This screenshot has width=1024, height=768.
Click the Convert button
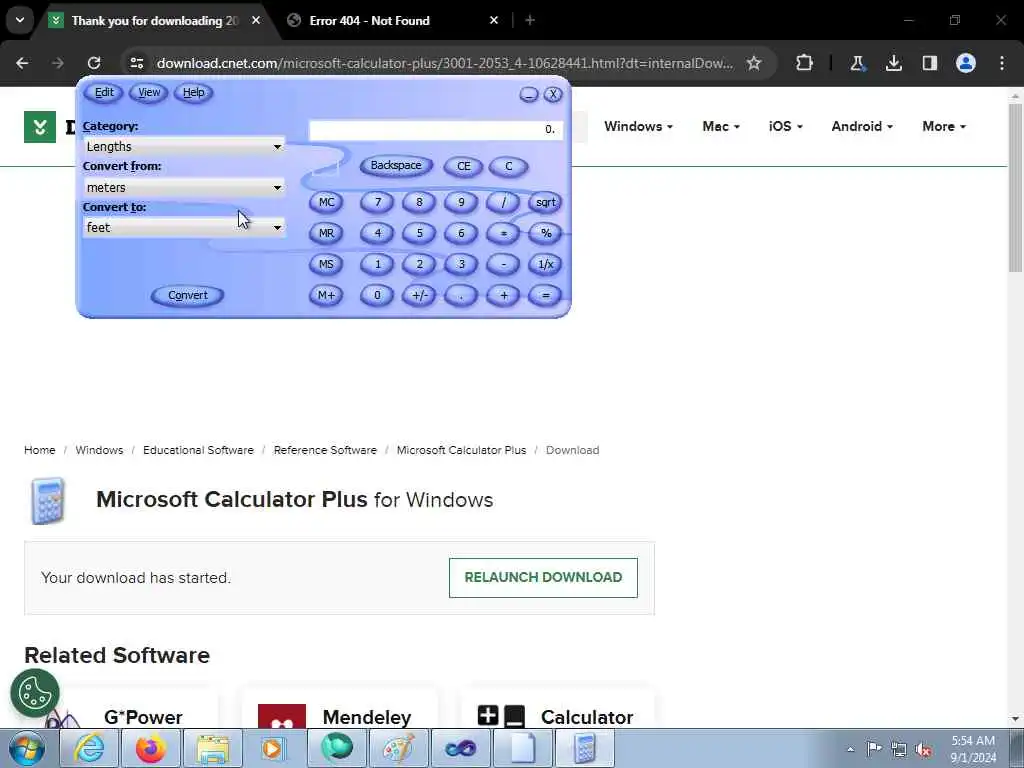pos(187,295)
